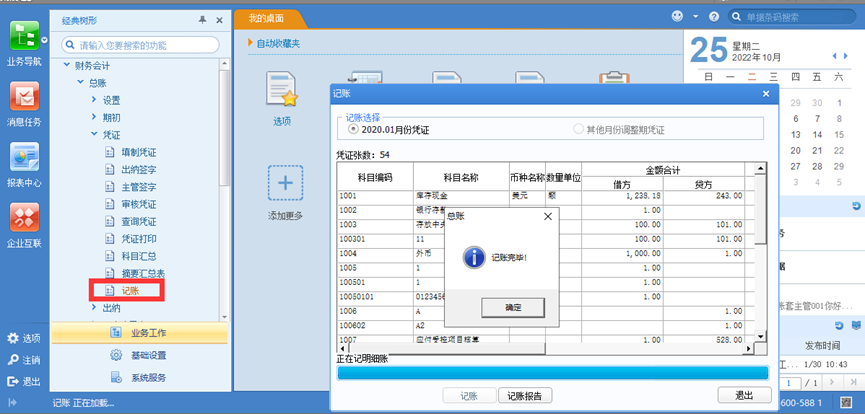
Task: Switch to the 我的桌面 tab
Action: [267, 18]
